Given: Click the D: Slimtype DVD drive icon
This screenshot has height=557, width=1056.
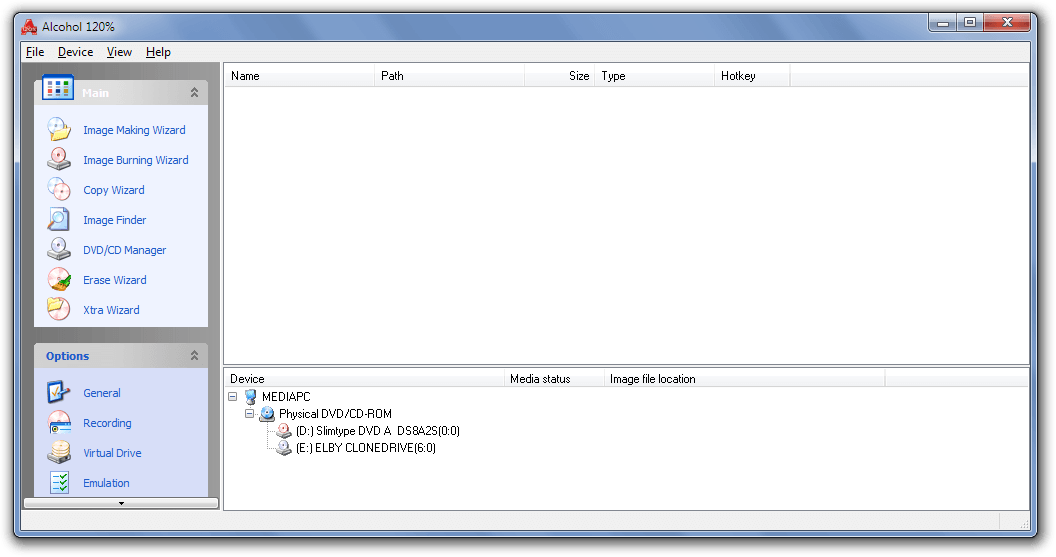Looking at the screenshot, I should click(x=284, y=430).
